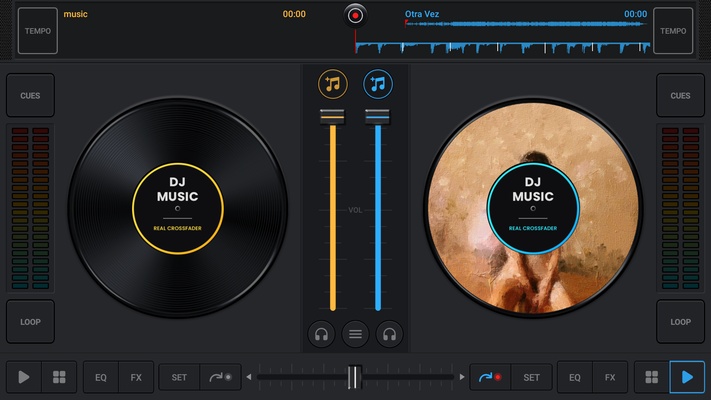Viewport: 711px width, 400px height.
Task: Jump to cue point on left deck
Action: (220, 377)
